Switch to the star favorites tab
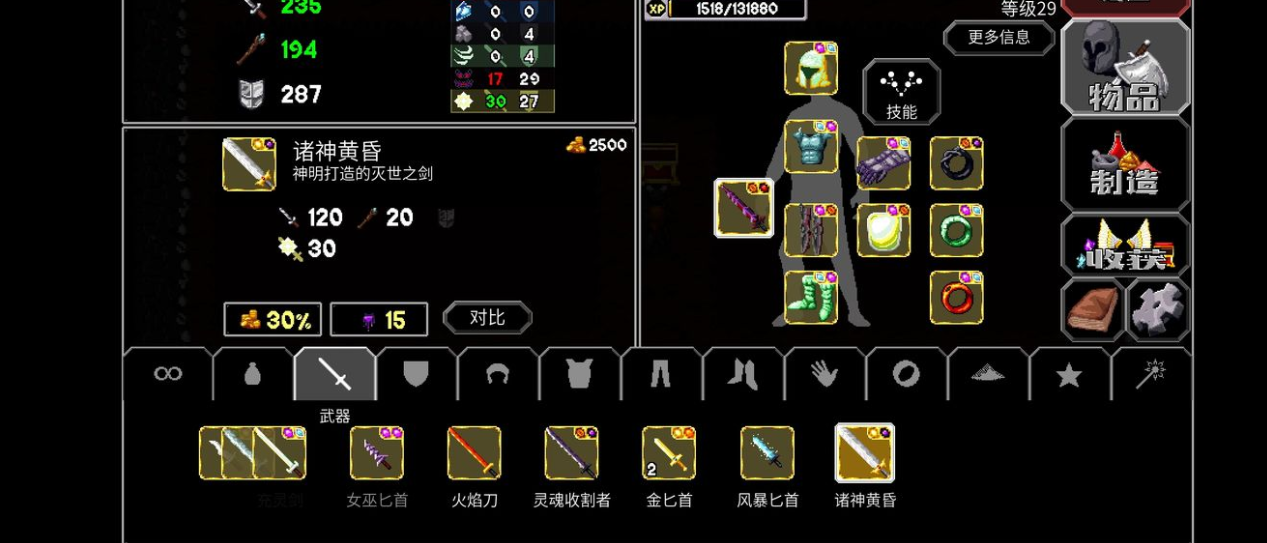This screenshot has height=543, width=1267. point(1069,375)
